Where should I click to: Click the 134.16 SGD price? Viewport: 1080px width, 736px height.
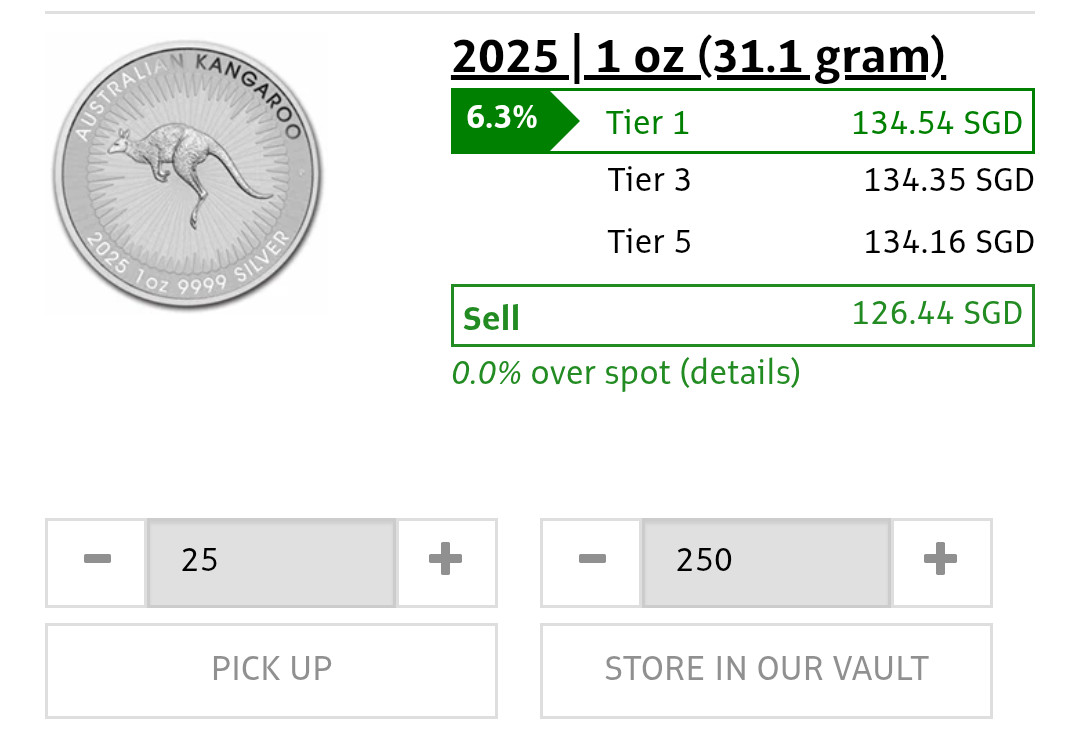948,242
